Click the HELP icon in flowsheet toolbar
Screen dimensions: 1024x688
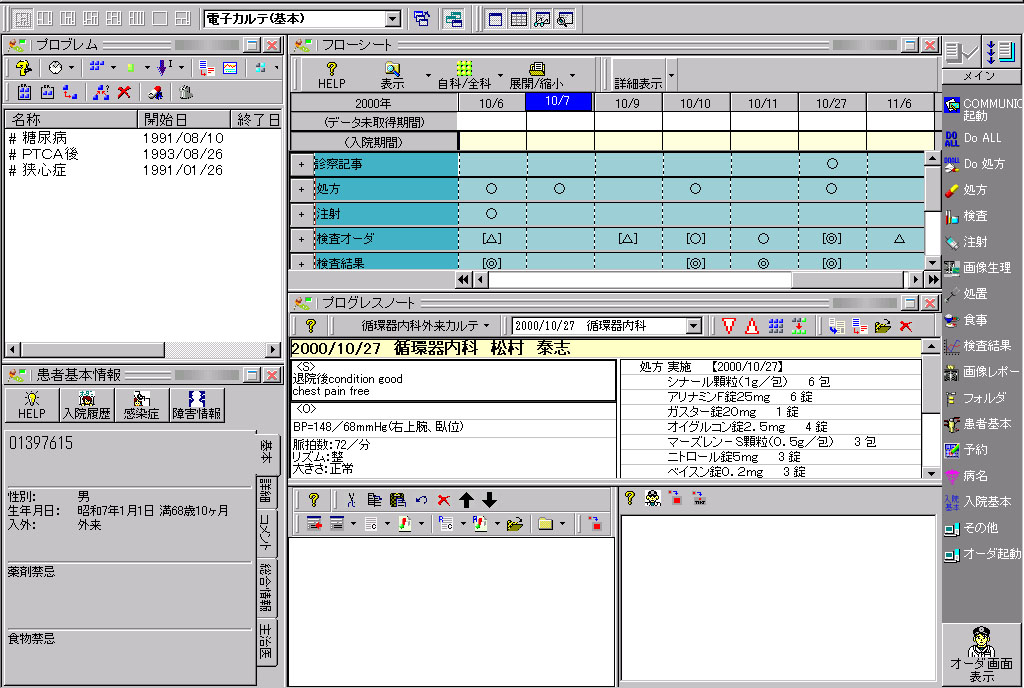(x=332, y=75)
